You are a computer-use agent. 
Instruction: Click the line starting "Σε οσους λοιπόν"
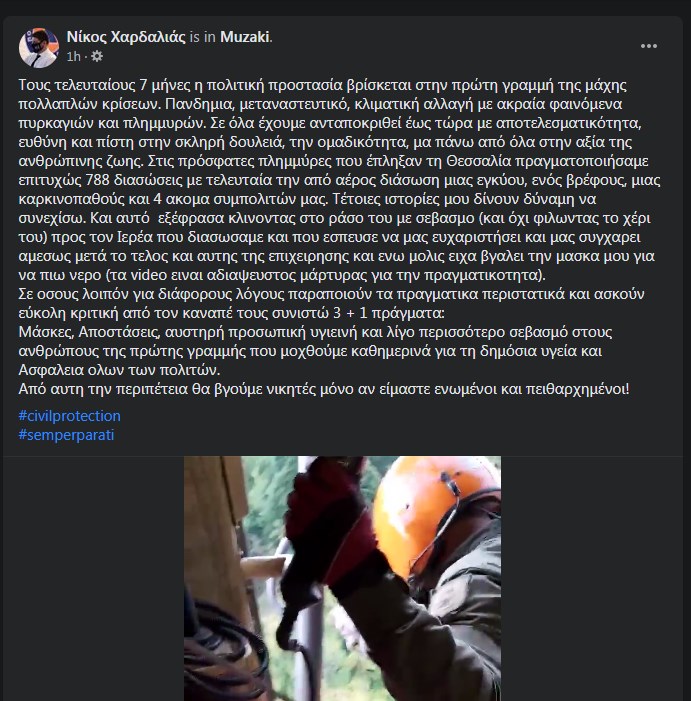pos(331,294)
